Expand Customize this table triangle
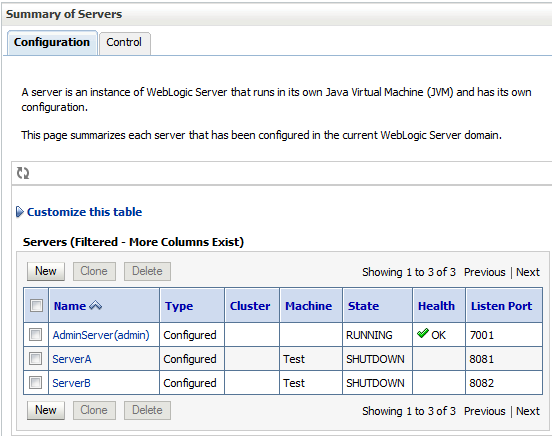 click(20, 212)
